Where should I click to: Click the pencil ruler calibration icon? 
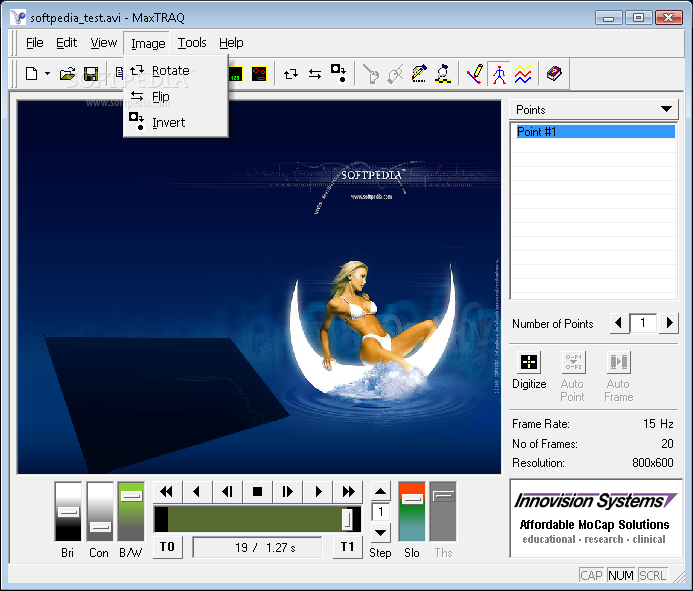[419, 74]
